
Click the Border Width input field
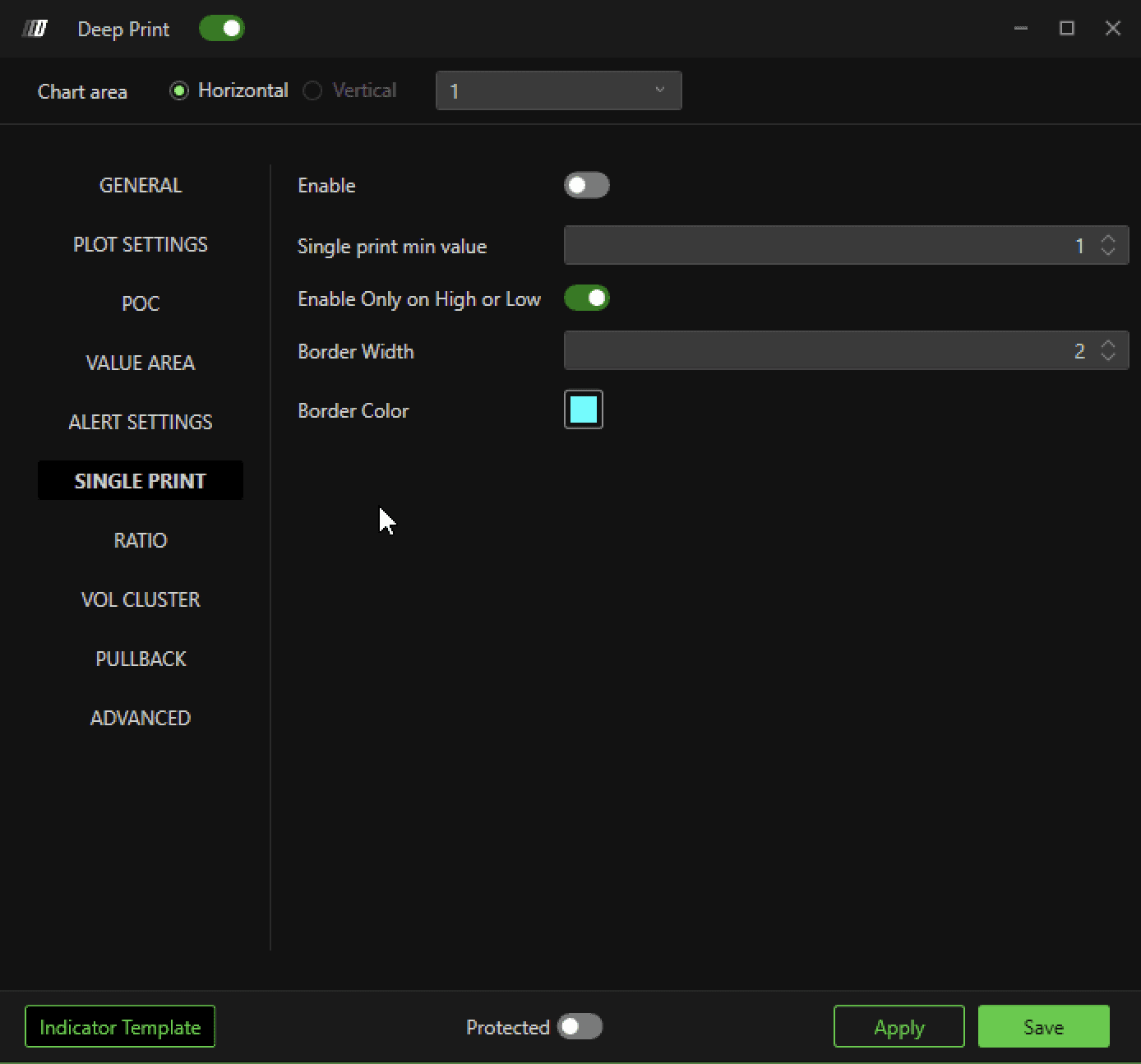pos(846,350)
